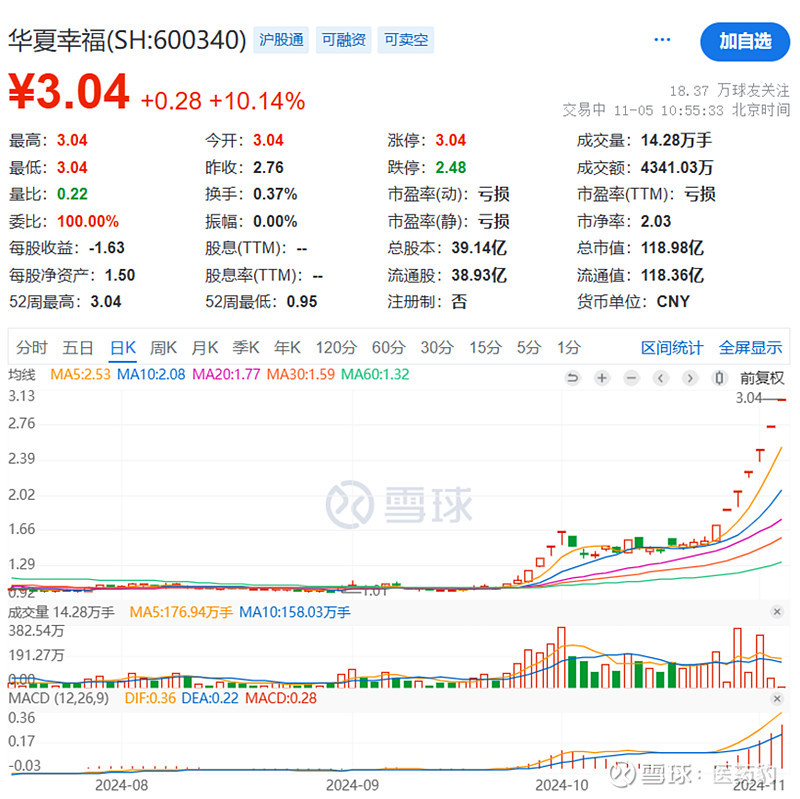
Task: Click the 每股净资产 value 1.50
Action: [x=120, y=276]
